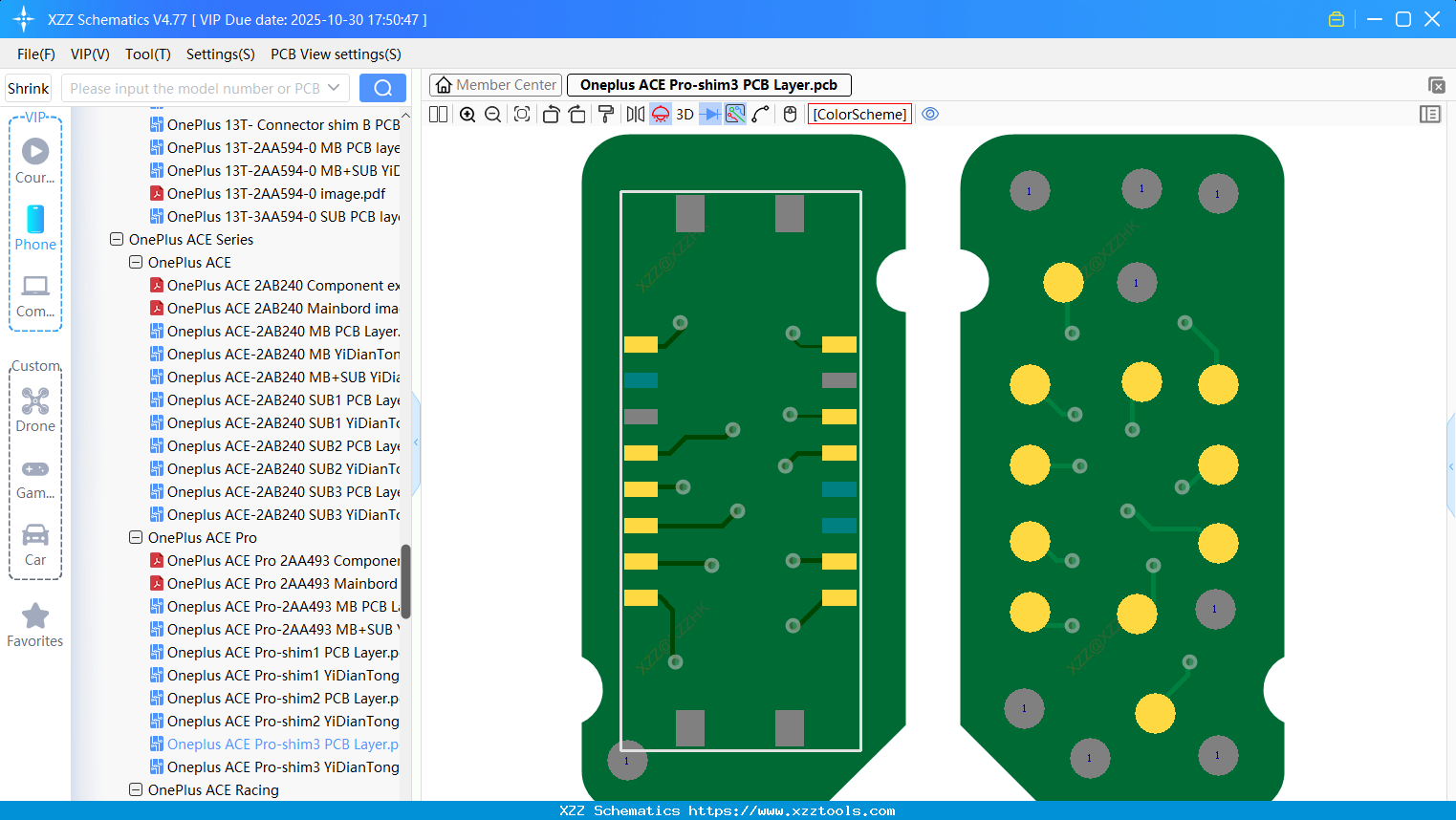Select the Phone category
Image resolution: width=1456 pixels, height=820 pixels.
pyautogui.click(x=35, y=227)
